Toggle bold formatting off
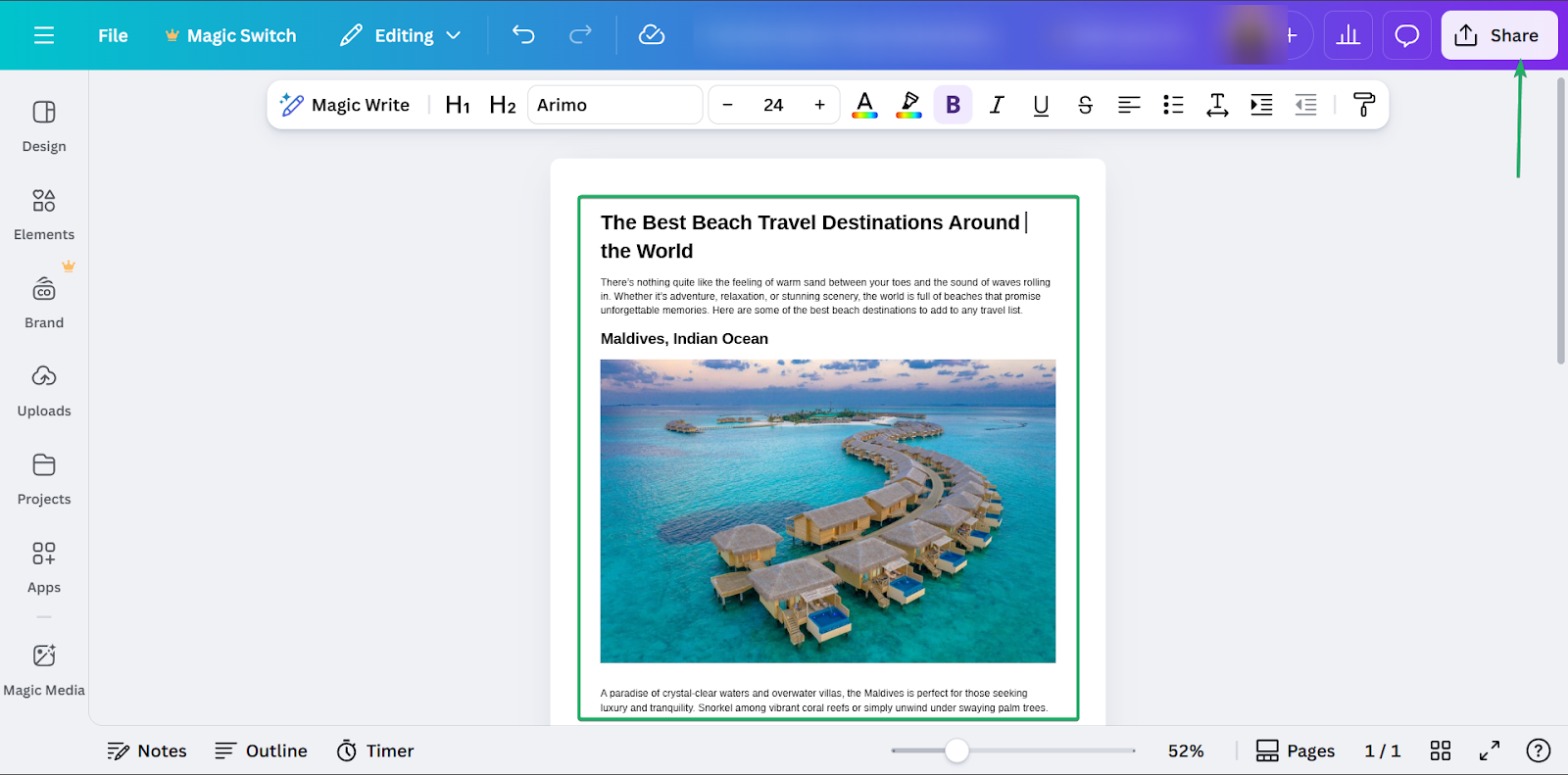The image size is (1568, 775). [953, 105]
